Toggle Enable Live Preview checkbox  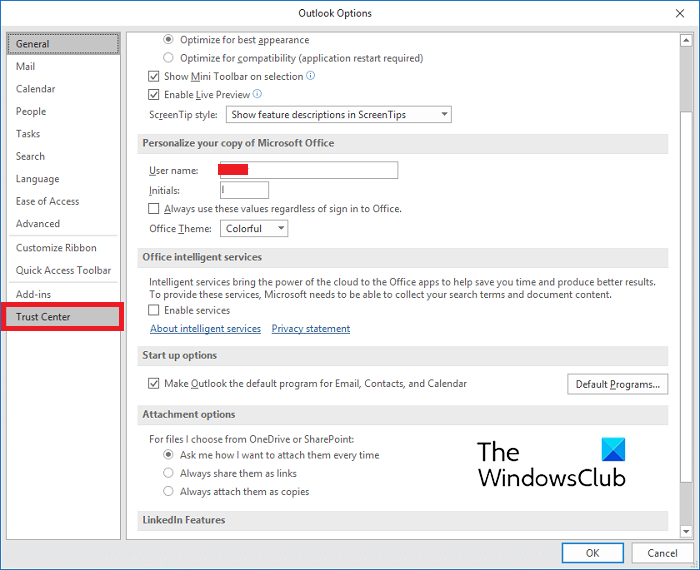click(154, 95)
